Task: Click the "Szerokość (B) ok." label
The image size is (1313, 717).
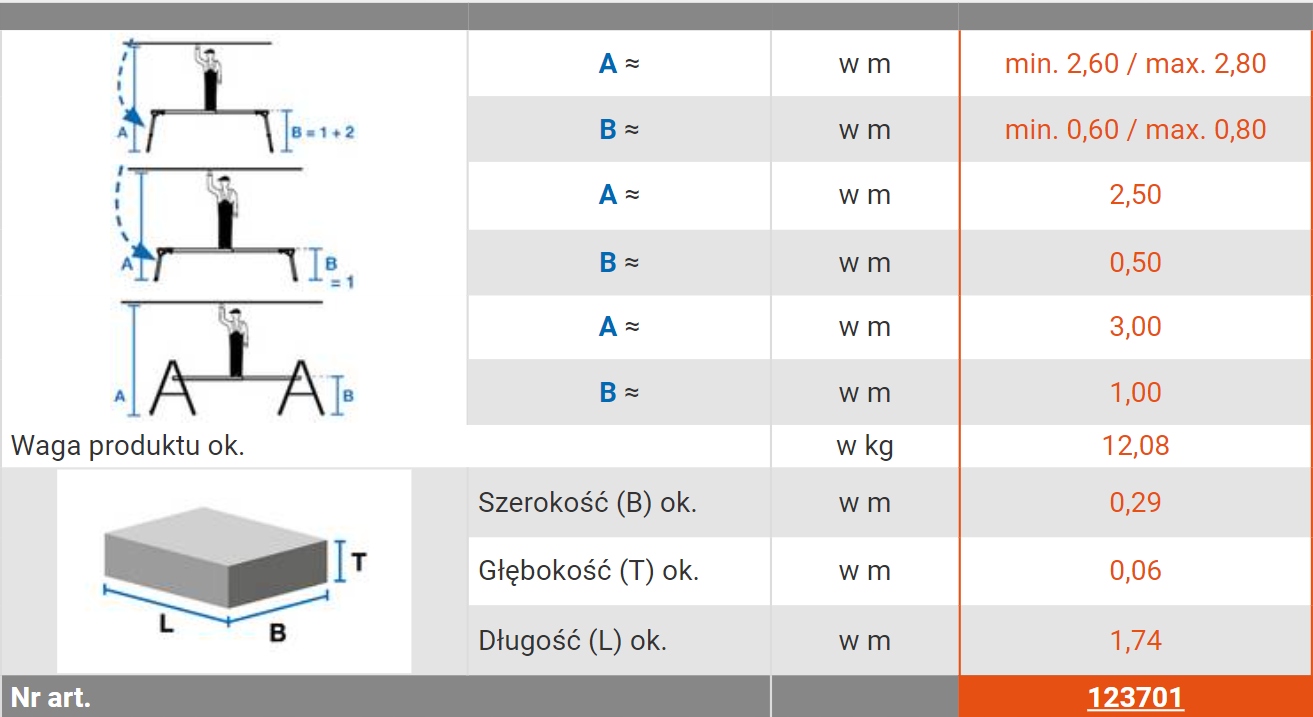Action: (588, 502)
